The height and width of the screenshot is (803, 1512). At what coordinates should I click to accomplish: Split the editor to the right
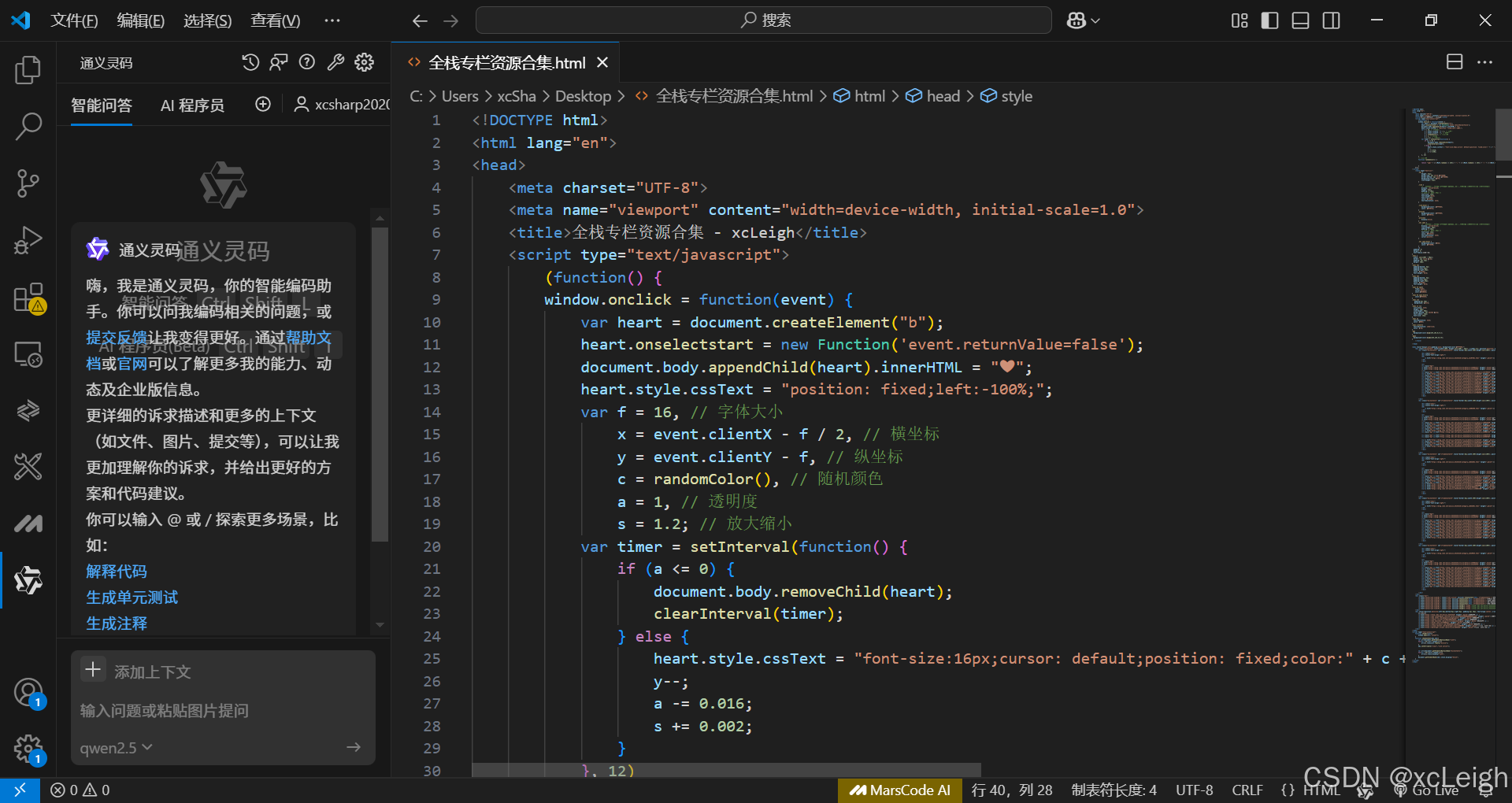[1455, 62]
